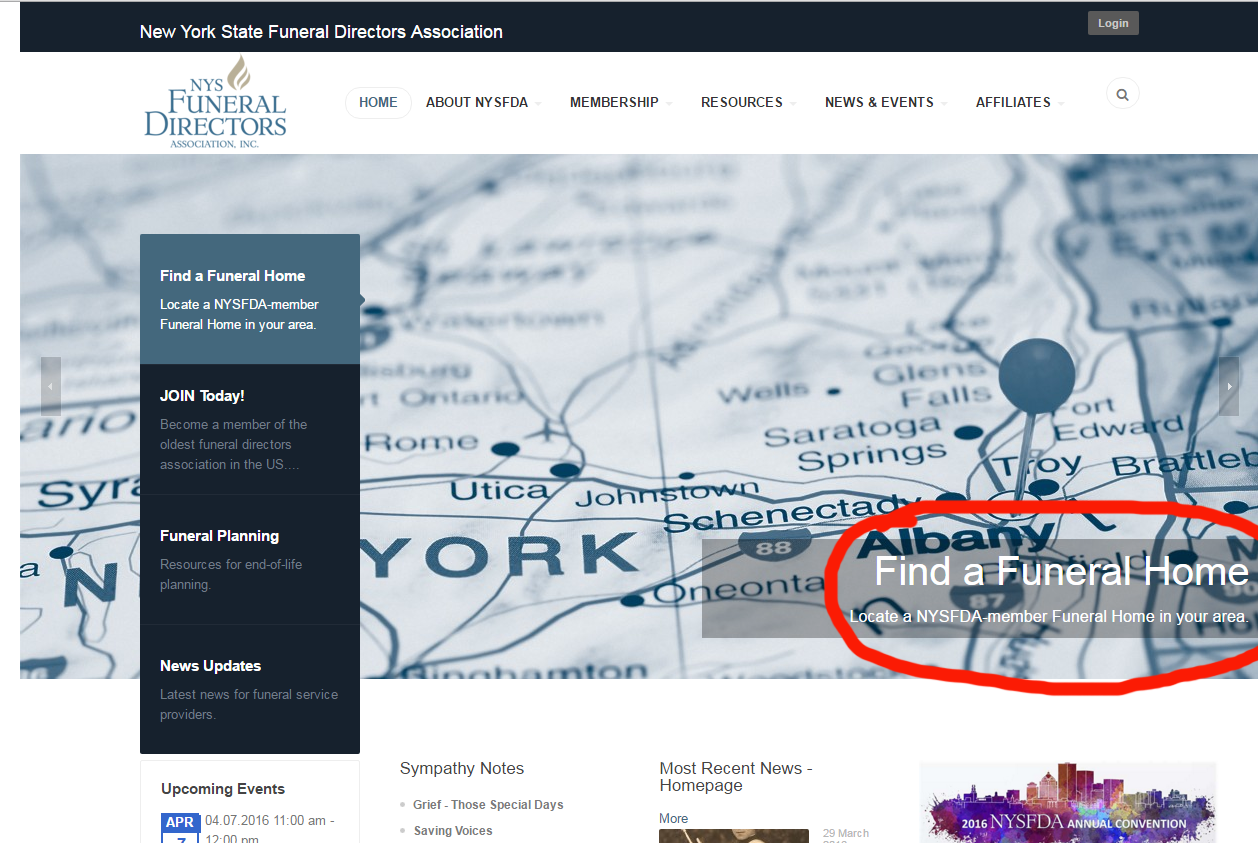Open the 2016 NYSFDA Annual Convention banner
The image size is (1258, 843).
(x=1067, y=803)
